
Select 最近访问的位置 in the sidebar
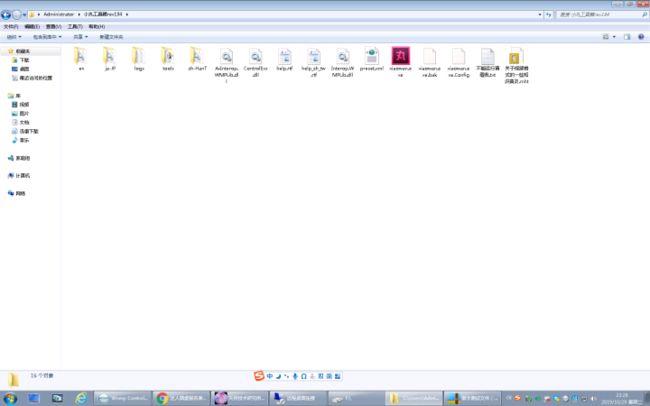coord(36,78)
